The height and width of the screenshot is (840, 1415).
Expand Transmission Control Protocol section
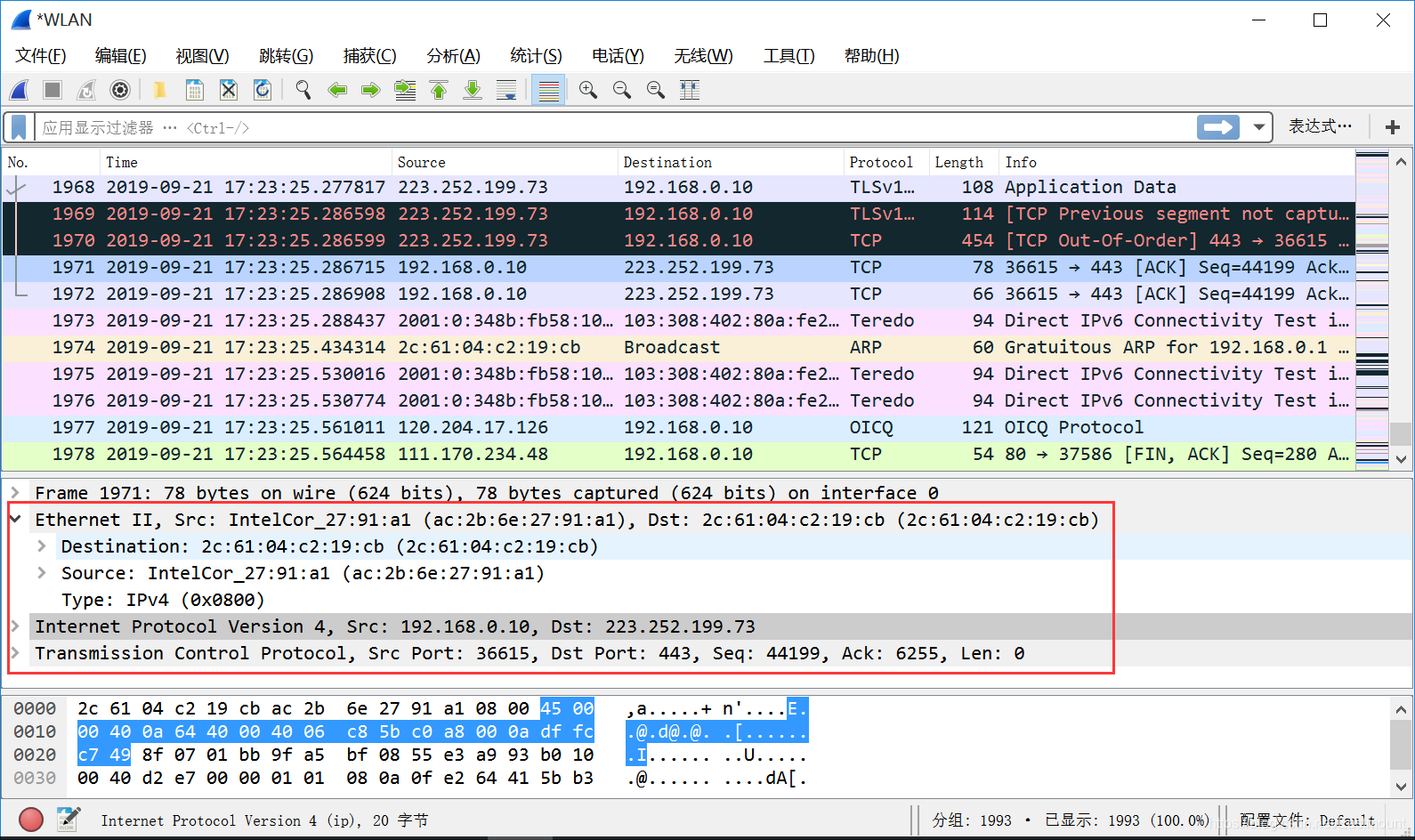coord(15,653)
